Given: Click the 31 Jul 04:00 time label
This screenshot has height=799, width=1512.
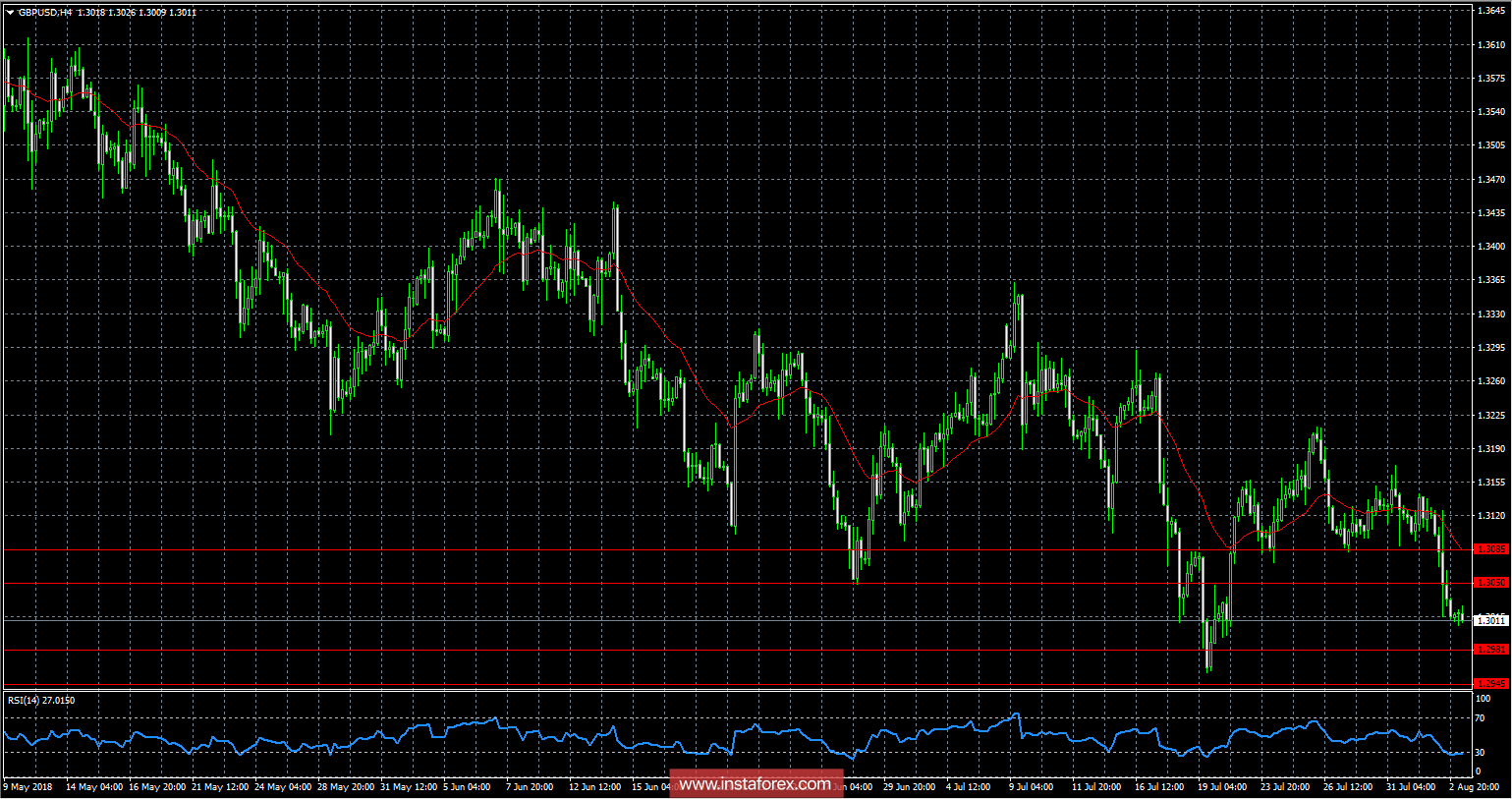Looking at the screenshot, I should 1411,787.
